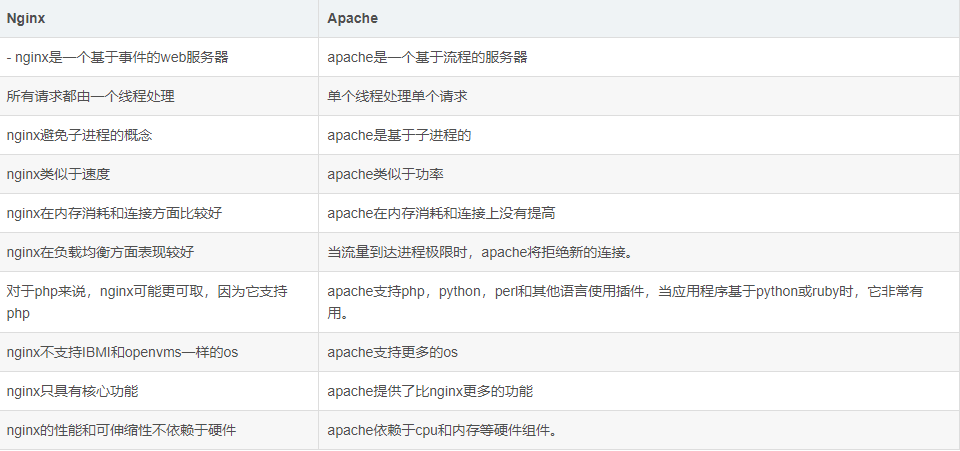
Task: Select text 'apache是基于子进程的'
Action: pos(399,135)
